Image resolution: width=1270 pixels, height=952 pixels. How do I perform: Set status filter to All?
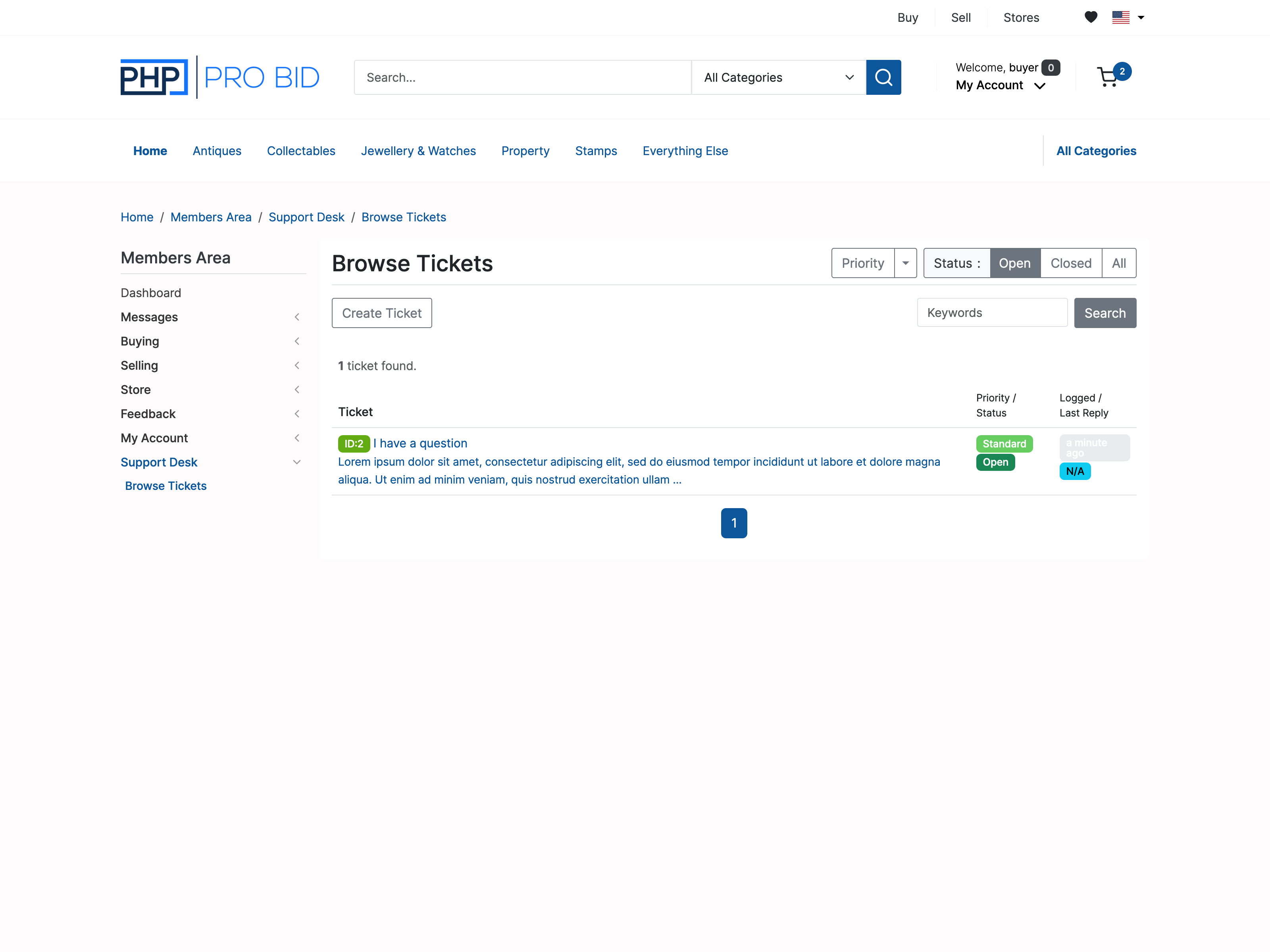1118,263
